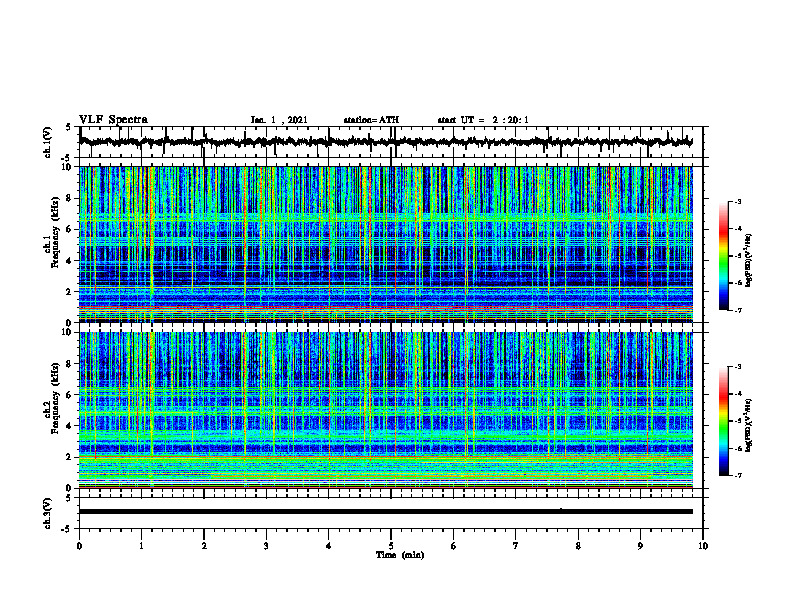Click the "4" tick on time axis
The image size is (792, 612).
tap(329, 546)
